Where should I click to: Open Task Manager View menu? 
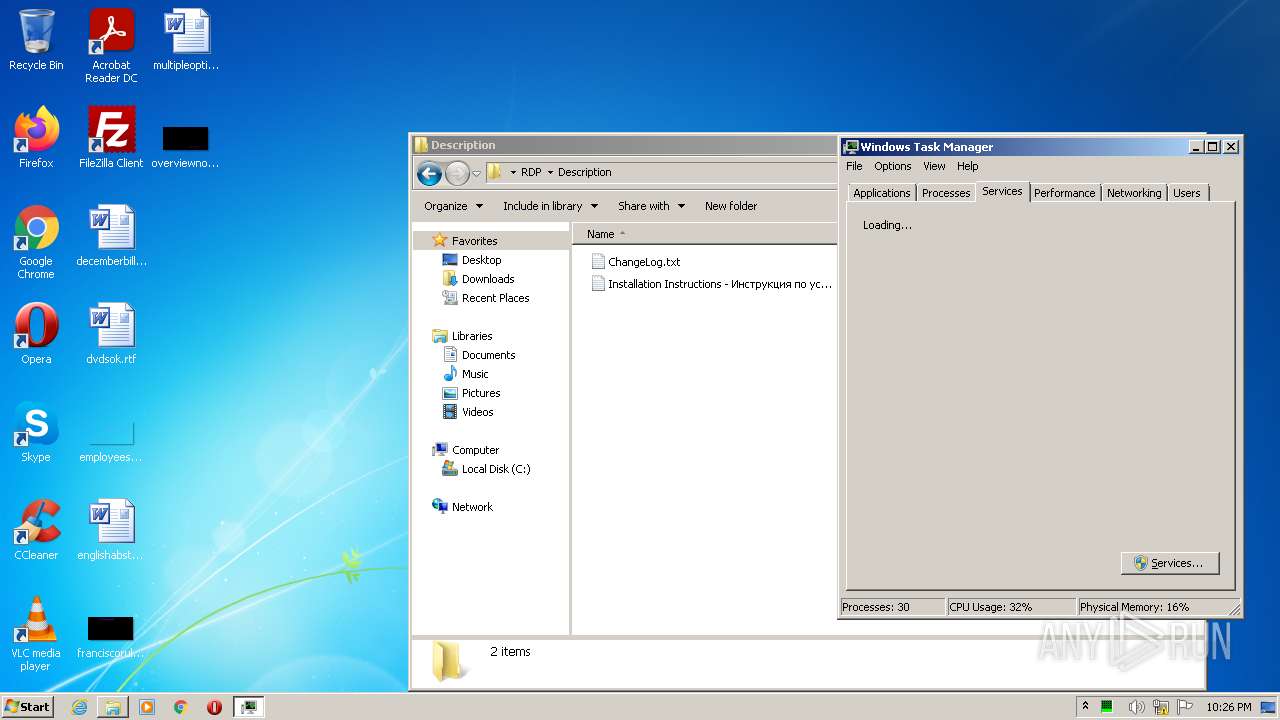pyautogui.click(x=934, y=166)
